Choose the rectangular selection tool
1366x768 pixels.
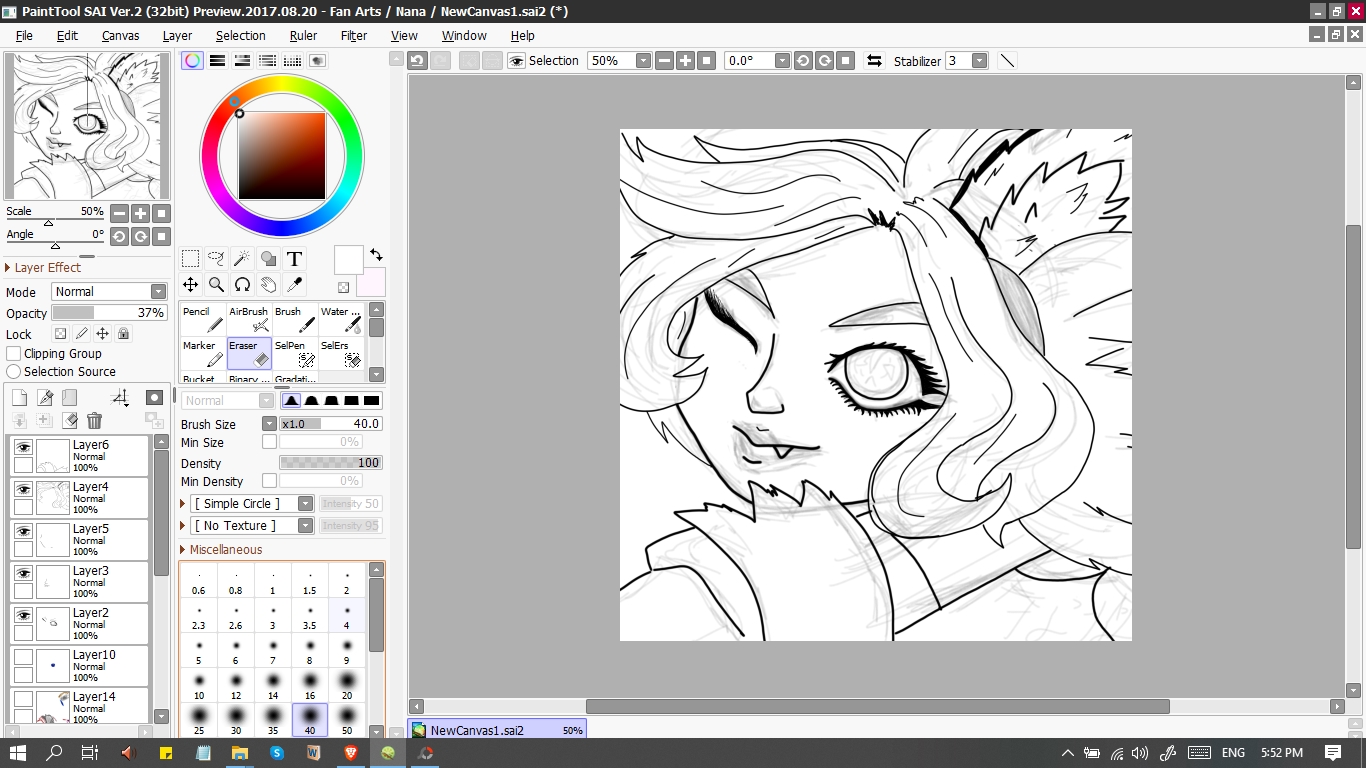pos(190,259)
